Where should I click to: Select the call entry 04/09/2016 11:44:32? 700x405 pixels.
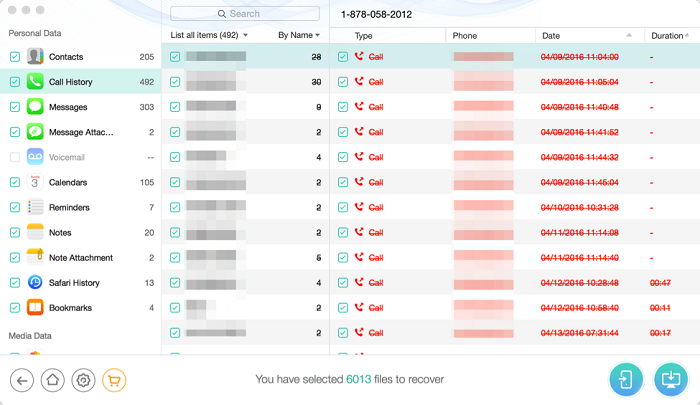click(x=515, y=157)
